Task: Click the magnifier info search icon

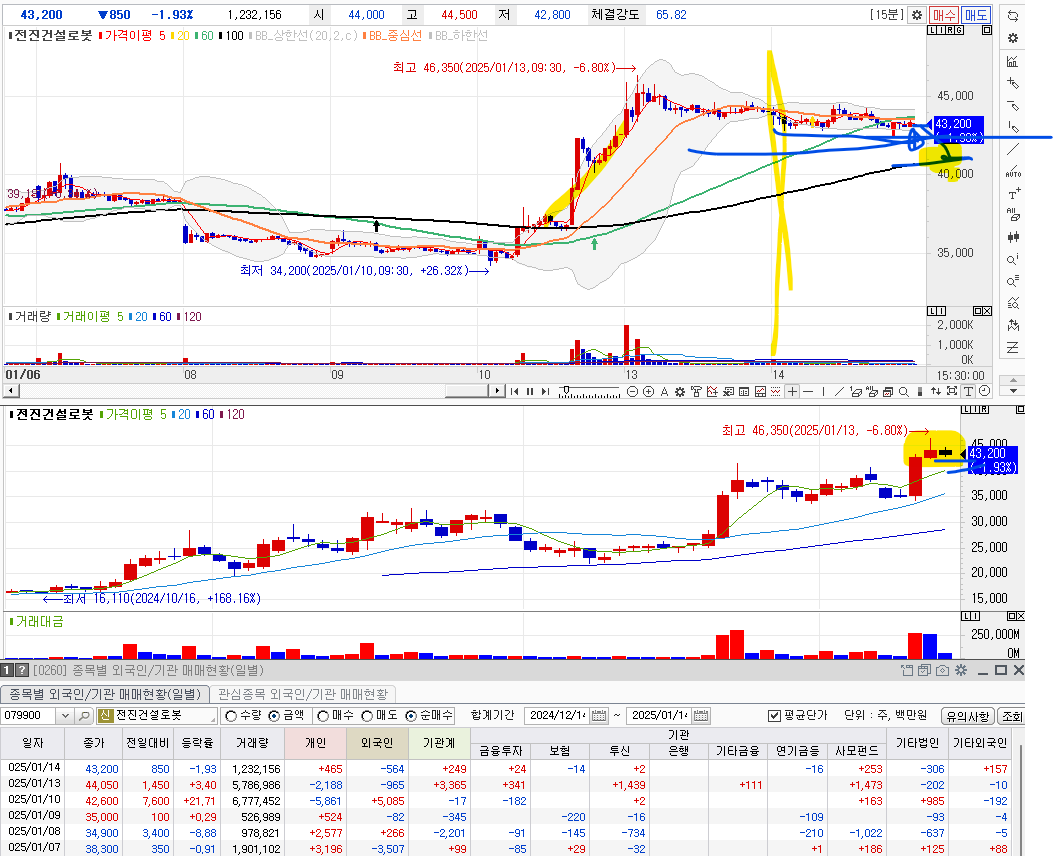Action: click(x=1013, y=259)
